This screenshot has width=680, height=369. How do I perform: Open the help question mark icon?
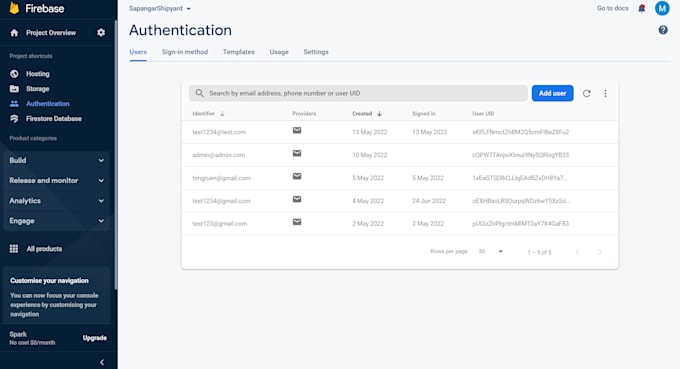point(663,30)
